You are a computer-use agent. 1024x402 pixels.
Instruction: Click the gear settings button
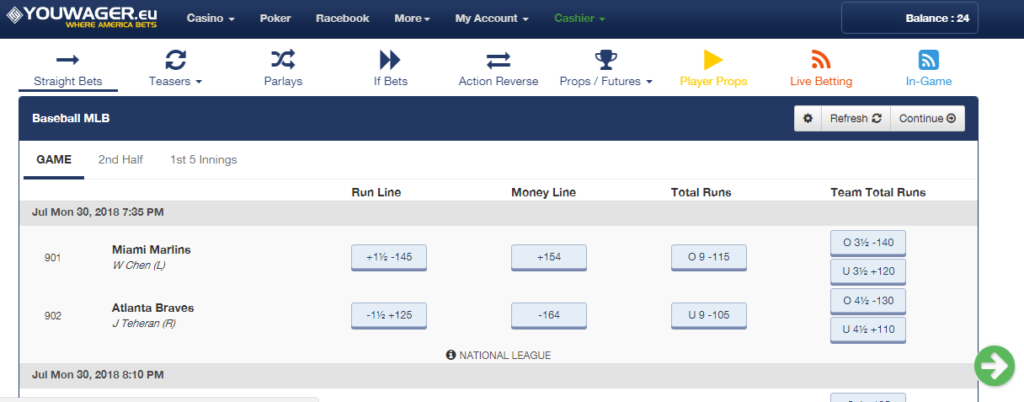click(808, 118)
